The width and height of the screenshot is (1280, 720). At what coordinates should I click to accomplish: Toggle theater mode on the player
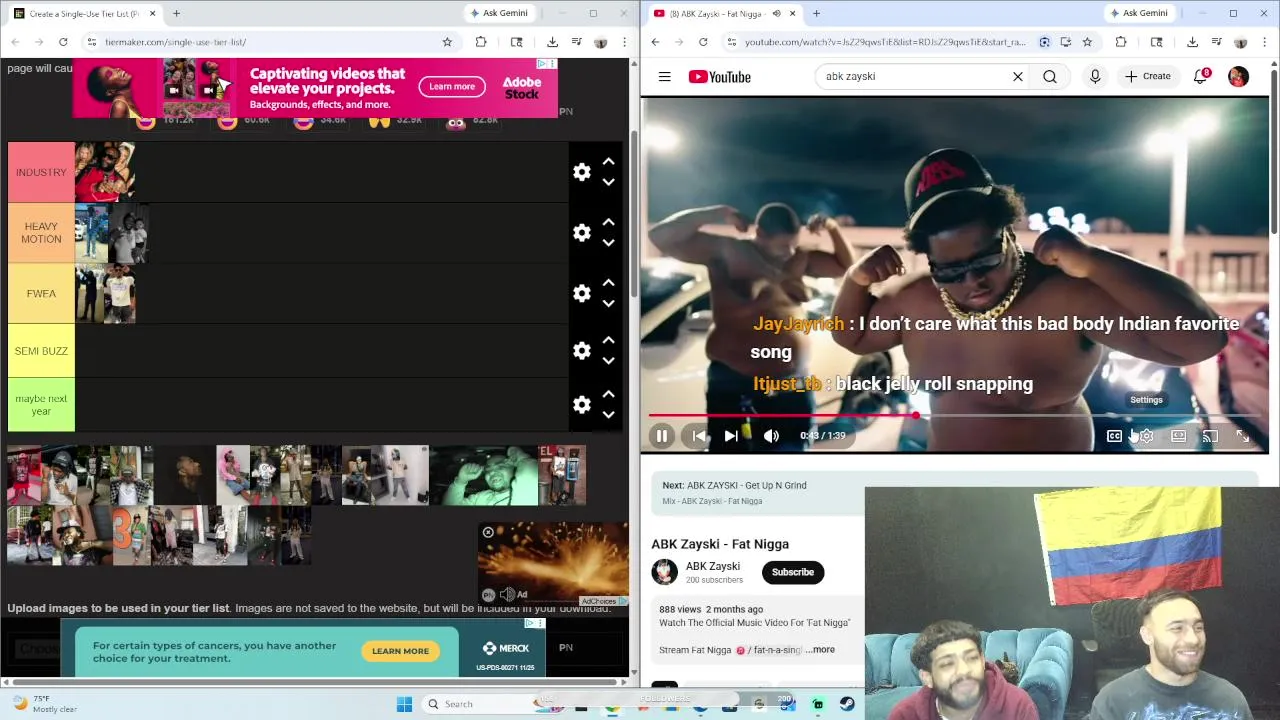tap(1179, 436)
